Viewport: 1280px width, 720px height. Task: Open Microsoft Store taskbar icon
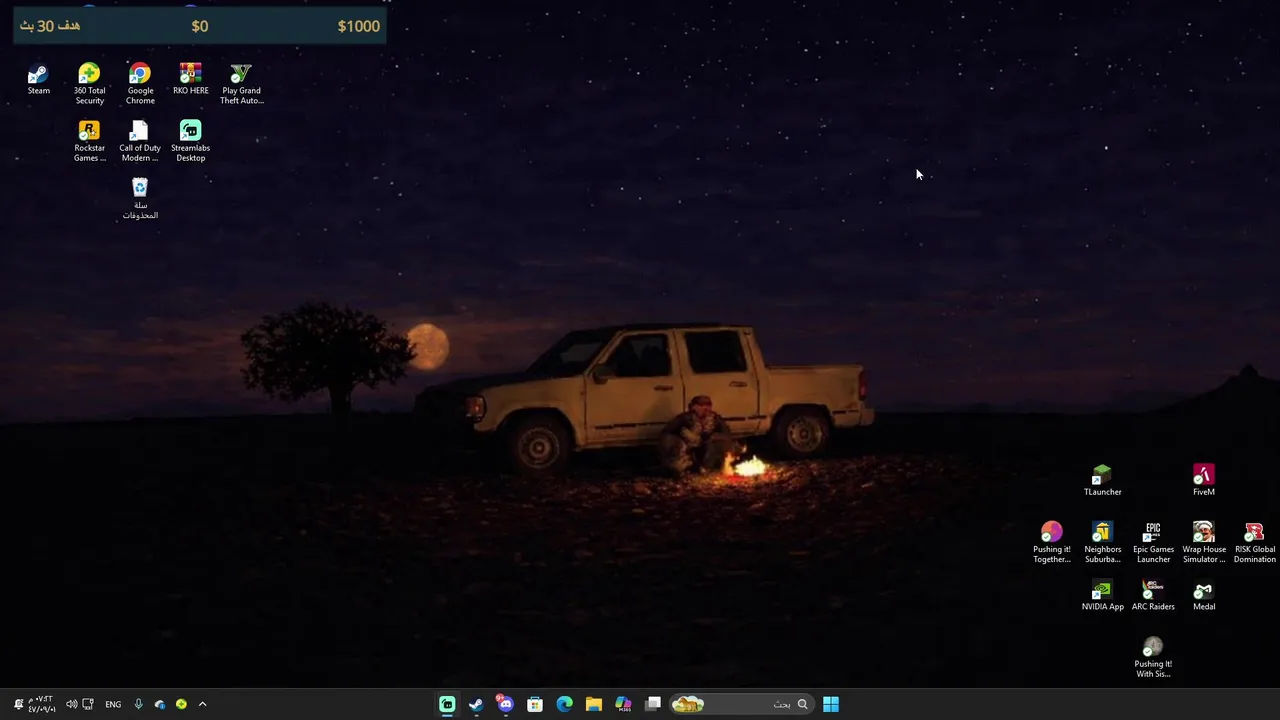[535, 704]
